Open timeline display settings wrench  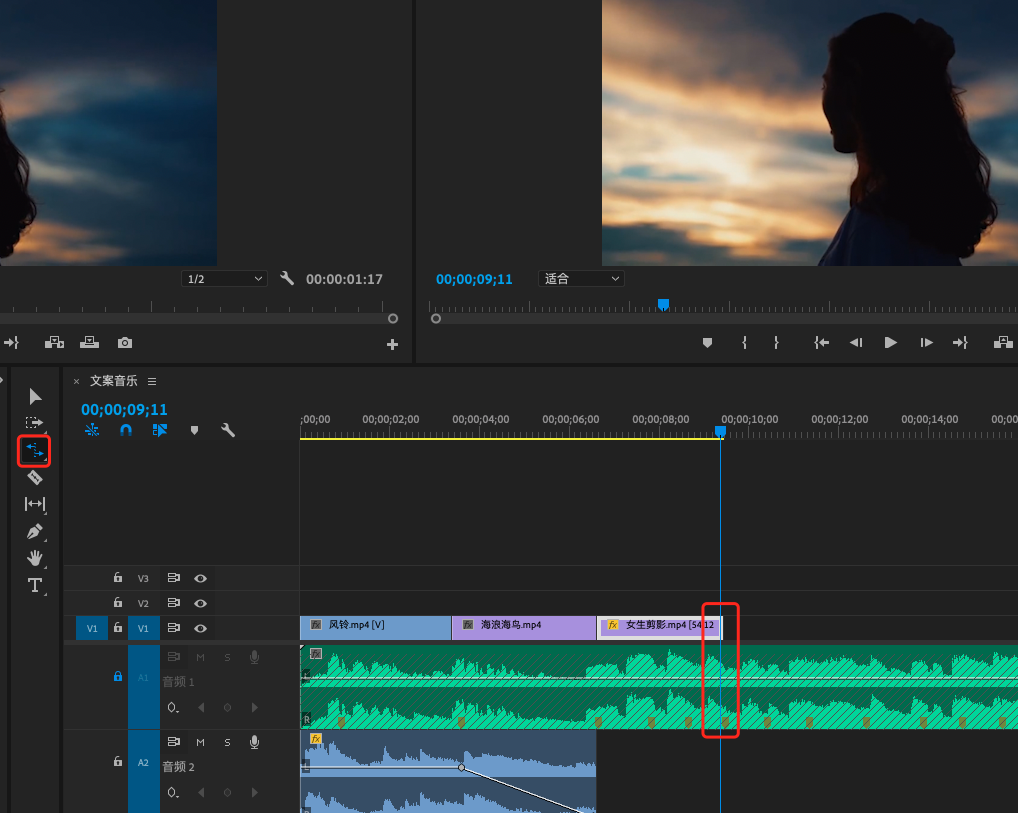click(x=227, y=430)
